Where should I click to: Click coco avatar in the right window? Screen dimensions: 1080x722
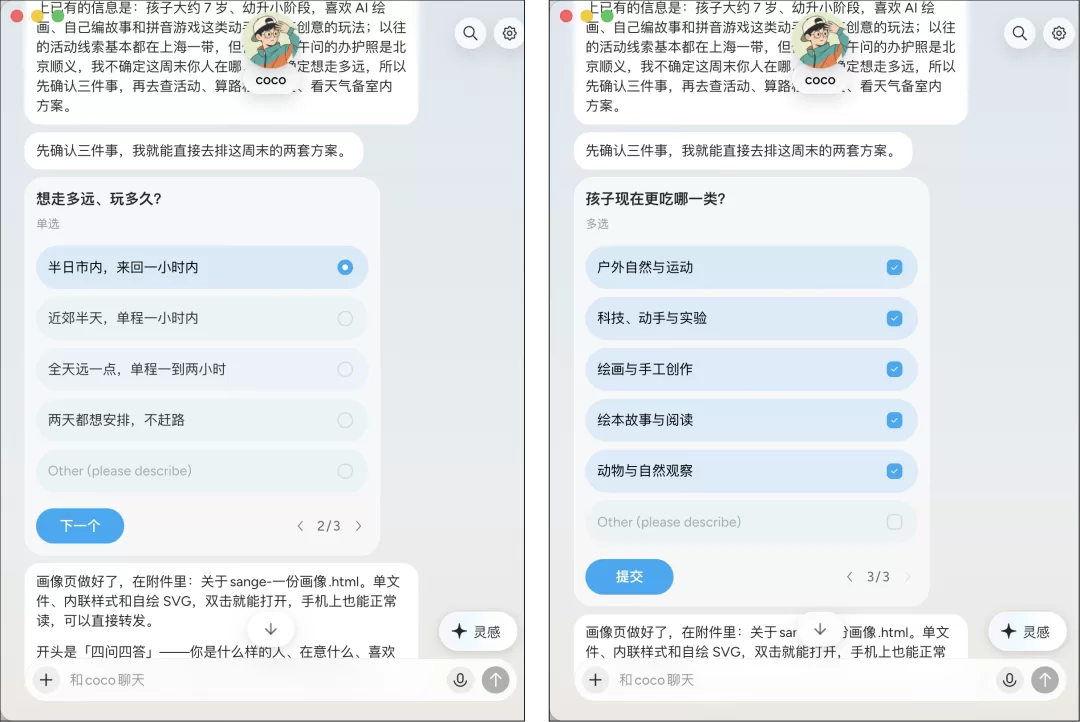[x=820, y=43]
